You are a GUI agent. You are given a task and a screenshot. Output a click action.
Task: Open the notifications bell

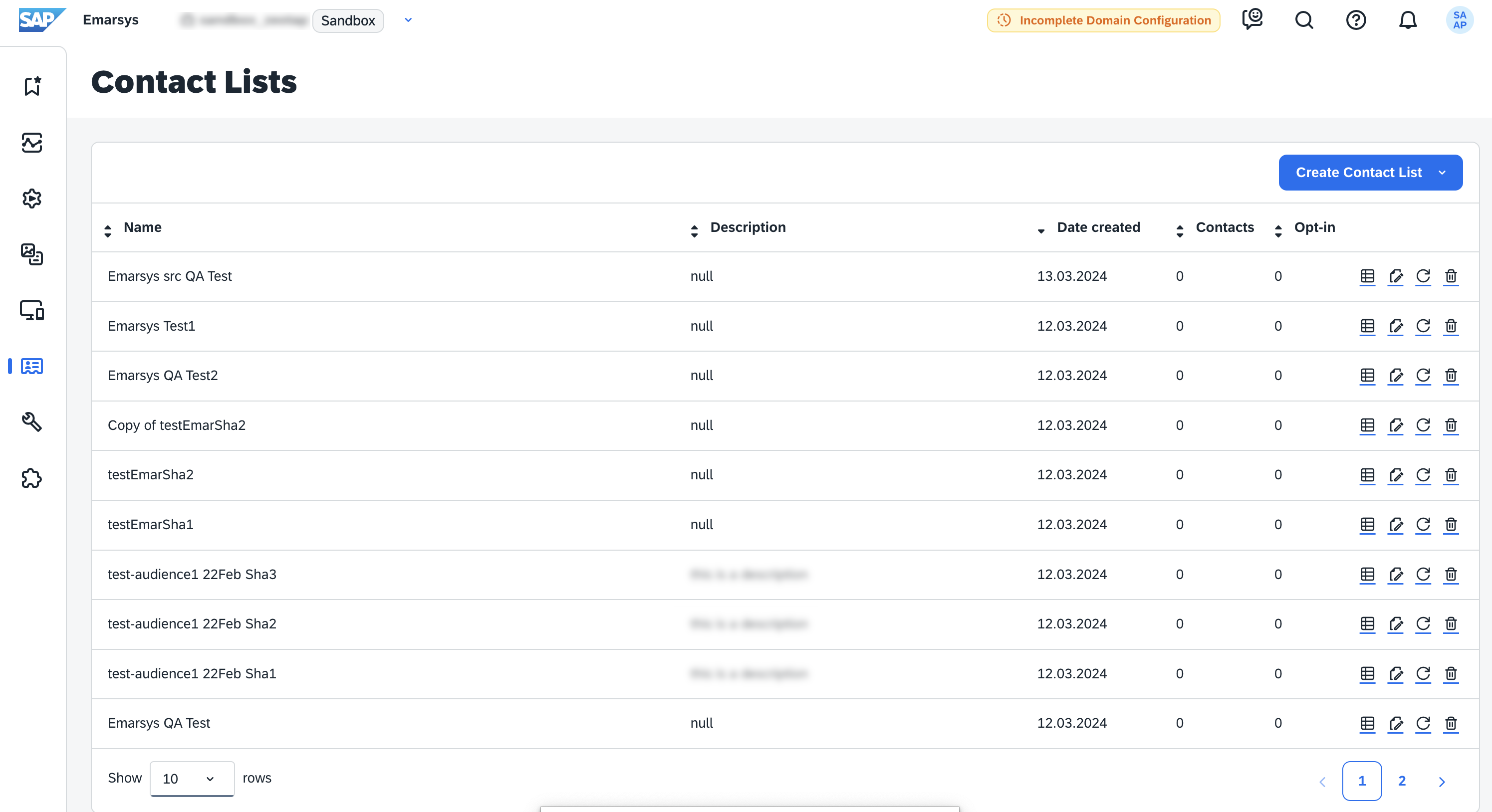click(x=1408, y=20)
